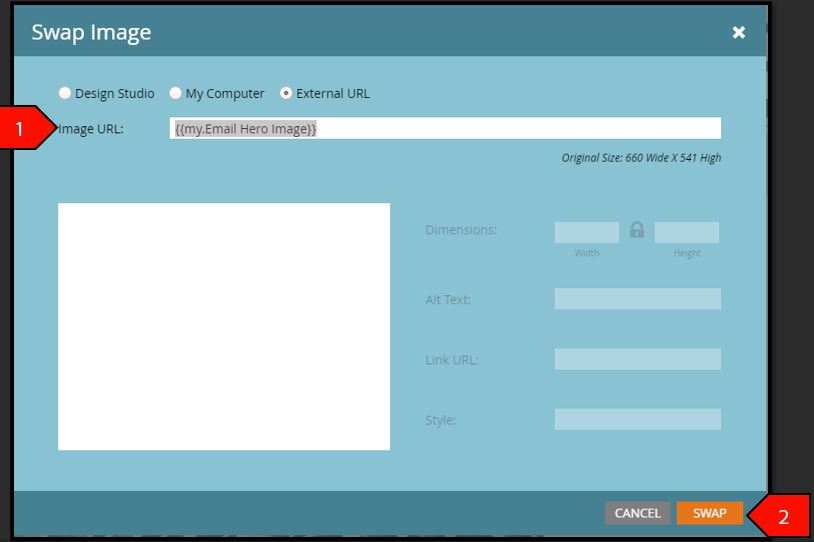Close the Swap Image dialog

pyautogui.click(x=738, y=32)
